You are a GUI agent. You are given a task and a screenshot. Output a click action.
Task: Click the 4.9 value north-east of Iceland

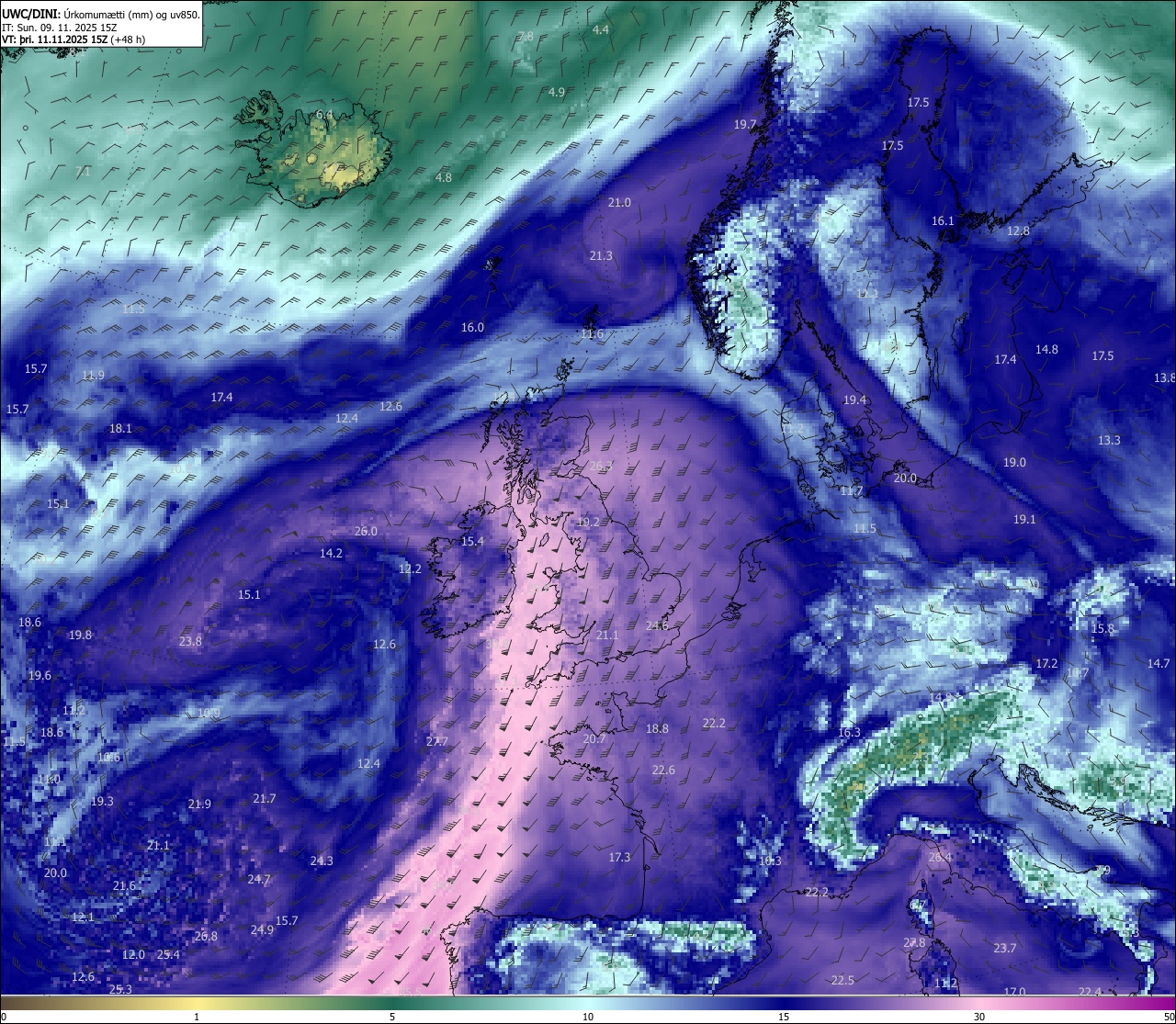click(556, 93)
